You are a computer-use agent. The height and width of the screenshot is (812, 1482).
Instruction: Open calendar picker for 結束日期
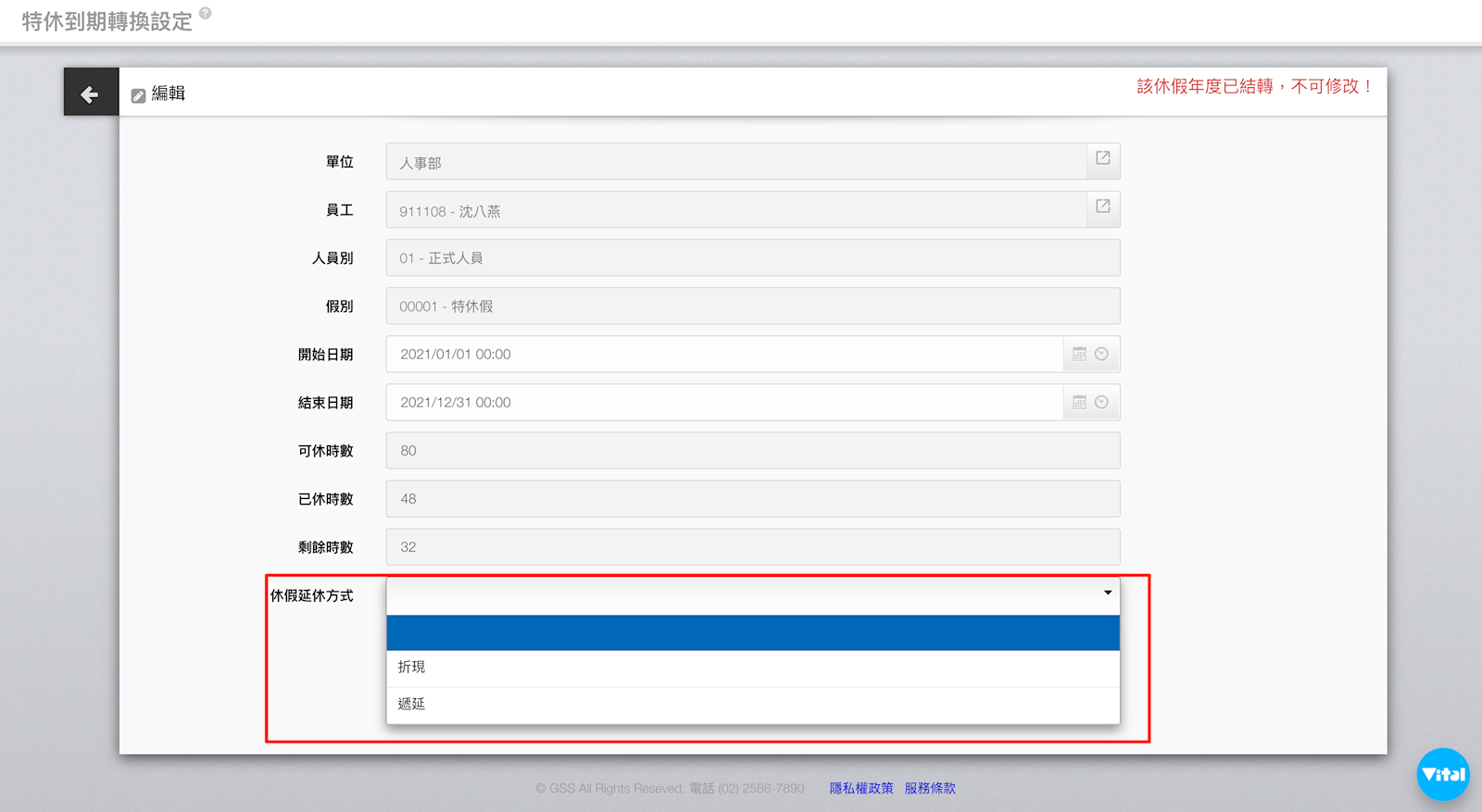tap(1079, 402)
